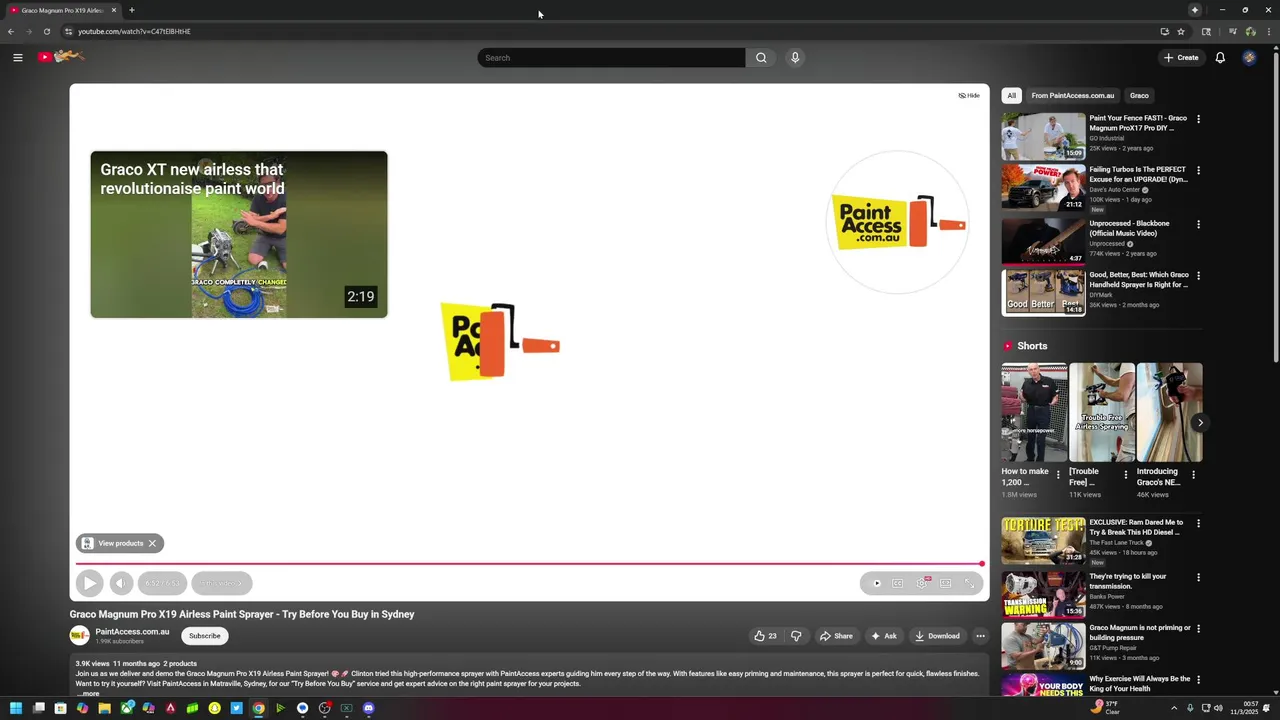Open the notifications bell
1280x720 pixels.
click(1220, 58)
